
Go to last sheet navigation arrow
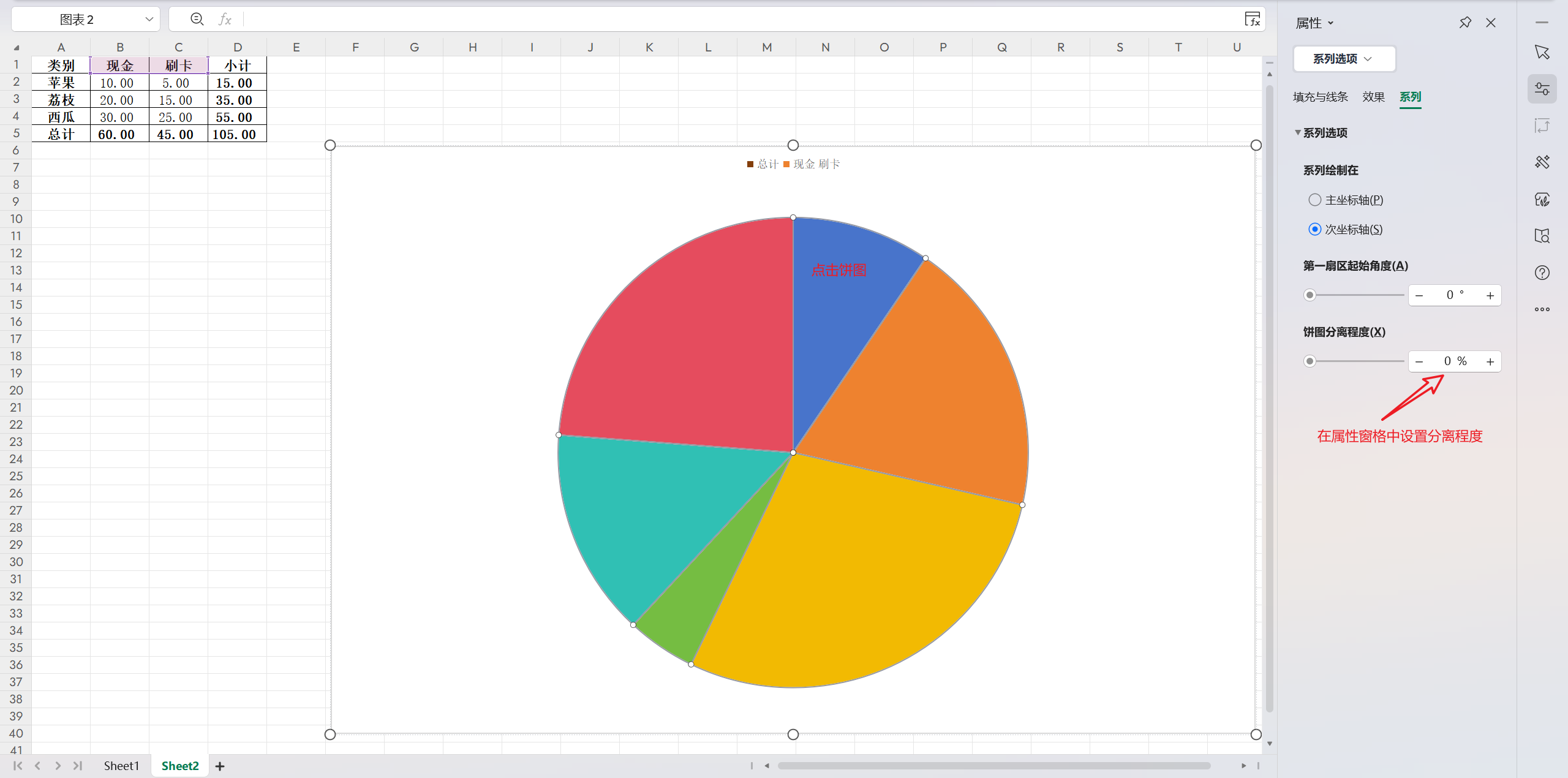[x=78, y=766]
